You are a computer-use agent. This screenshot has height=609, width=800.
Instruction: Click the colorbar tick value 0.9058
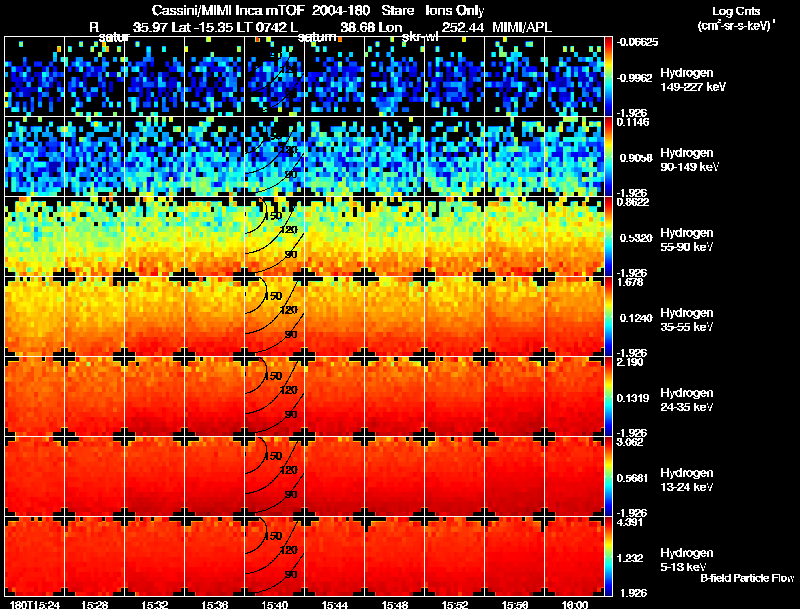tap(636, 158)
